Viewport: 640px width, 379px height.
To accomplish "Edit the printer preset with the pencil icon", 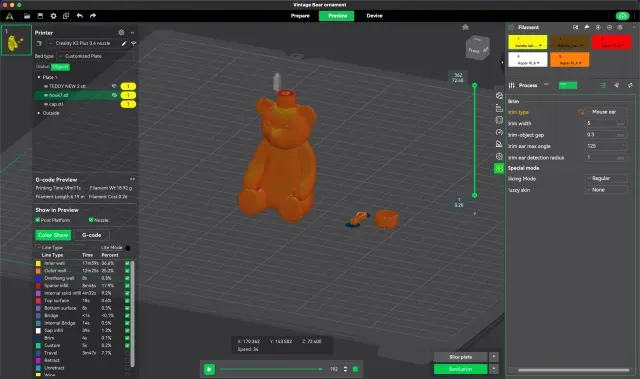I will click(124, 43).
